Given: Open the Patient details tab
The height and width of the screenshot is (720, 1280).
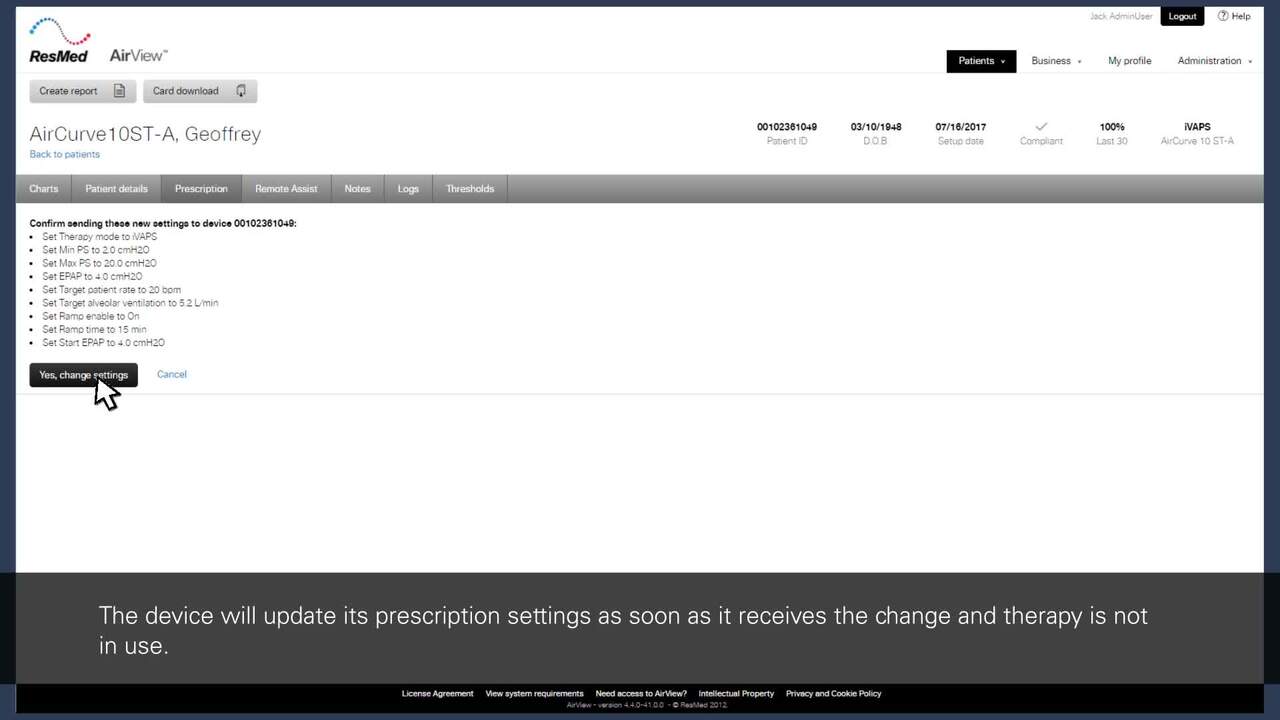Looking at the screenshot, I should [116, 189].
